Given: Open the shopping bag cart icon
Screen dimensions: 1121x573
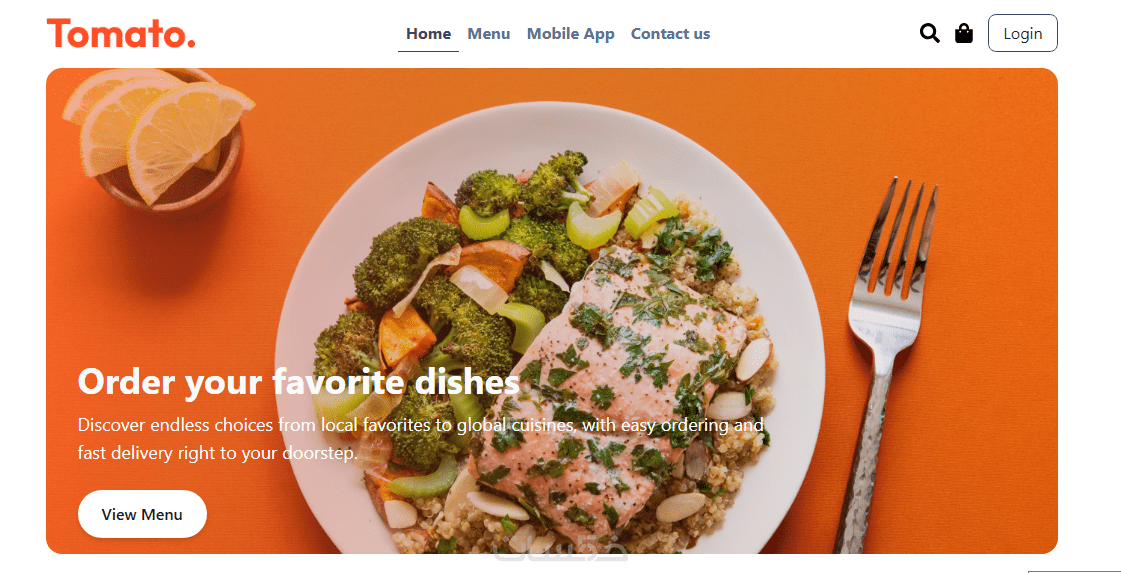Looking at the screenshot, I should (964, 34).
